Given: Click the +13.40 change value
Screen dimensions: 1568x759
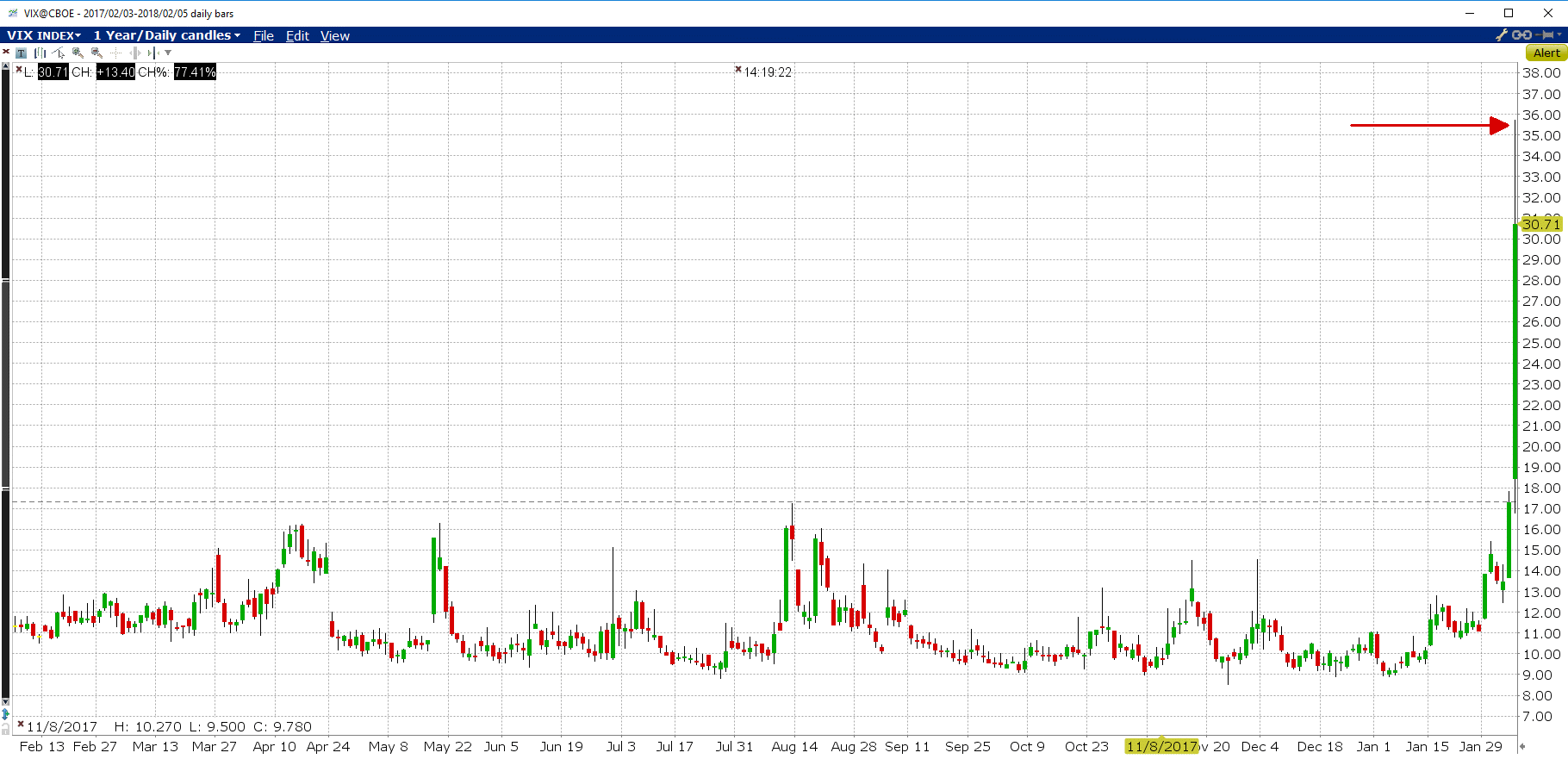Looking at the screenshot, I should [115, 72].
